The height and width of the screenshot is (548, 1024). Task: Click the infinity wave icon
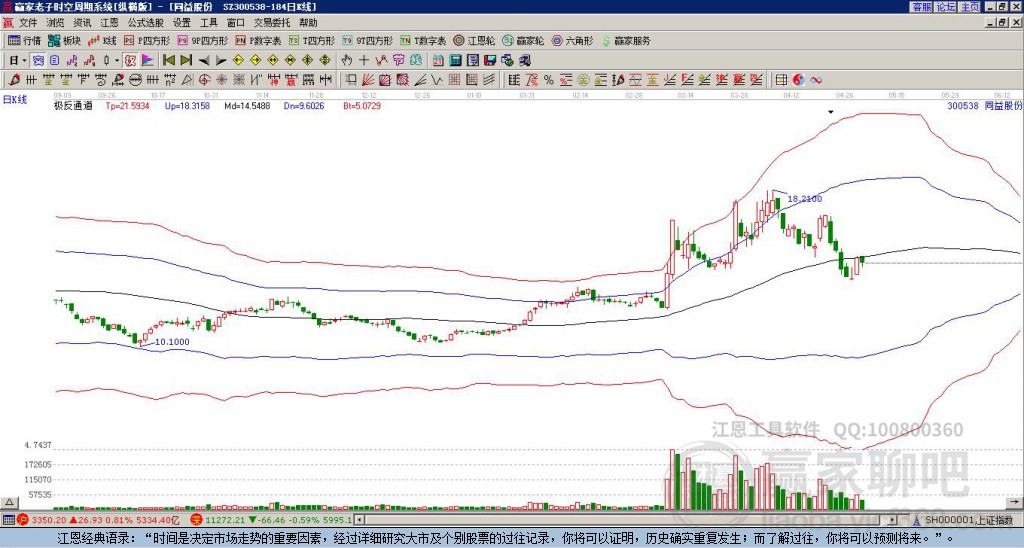coord(816,80)
